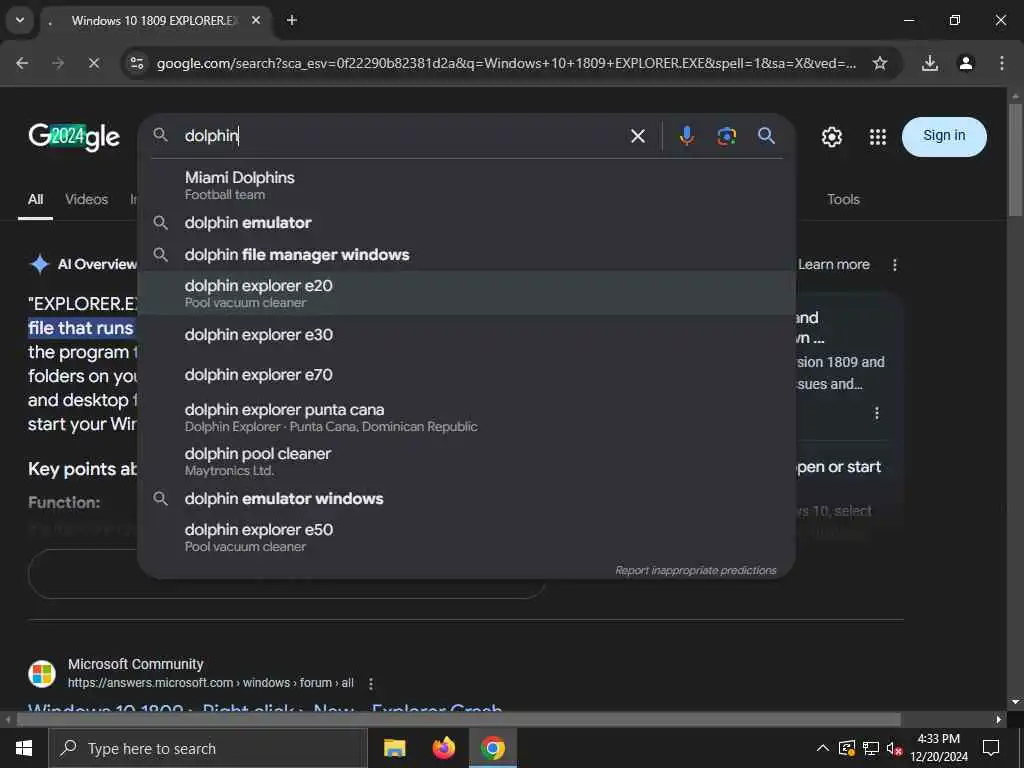Search by image with Google Lens

tap(726, 136)
